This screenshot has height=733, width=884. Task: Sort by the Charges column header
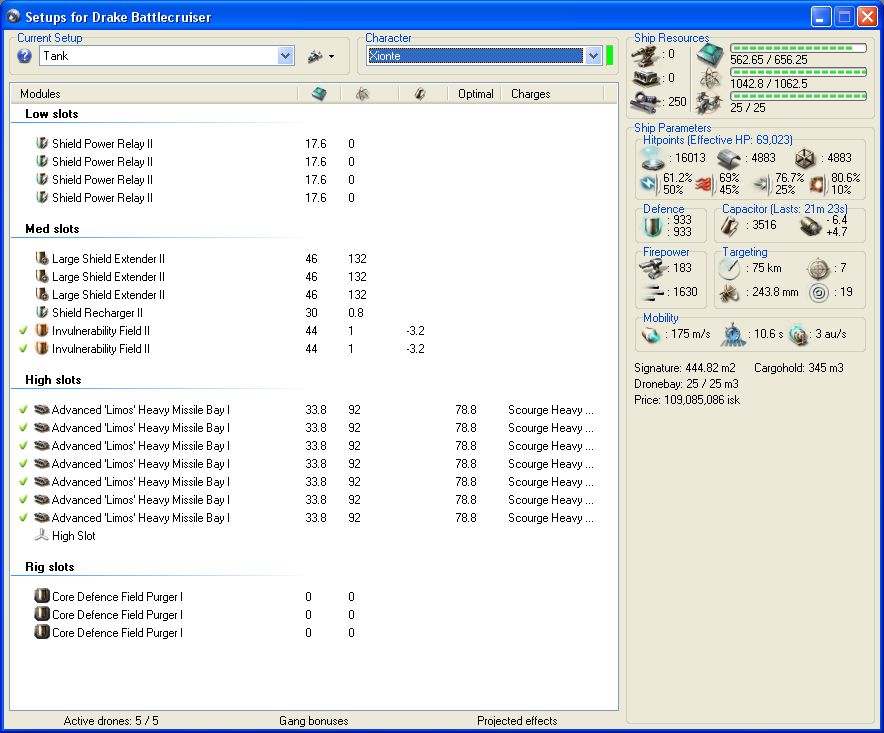pos(553,94)
